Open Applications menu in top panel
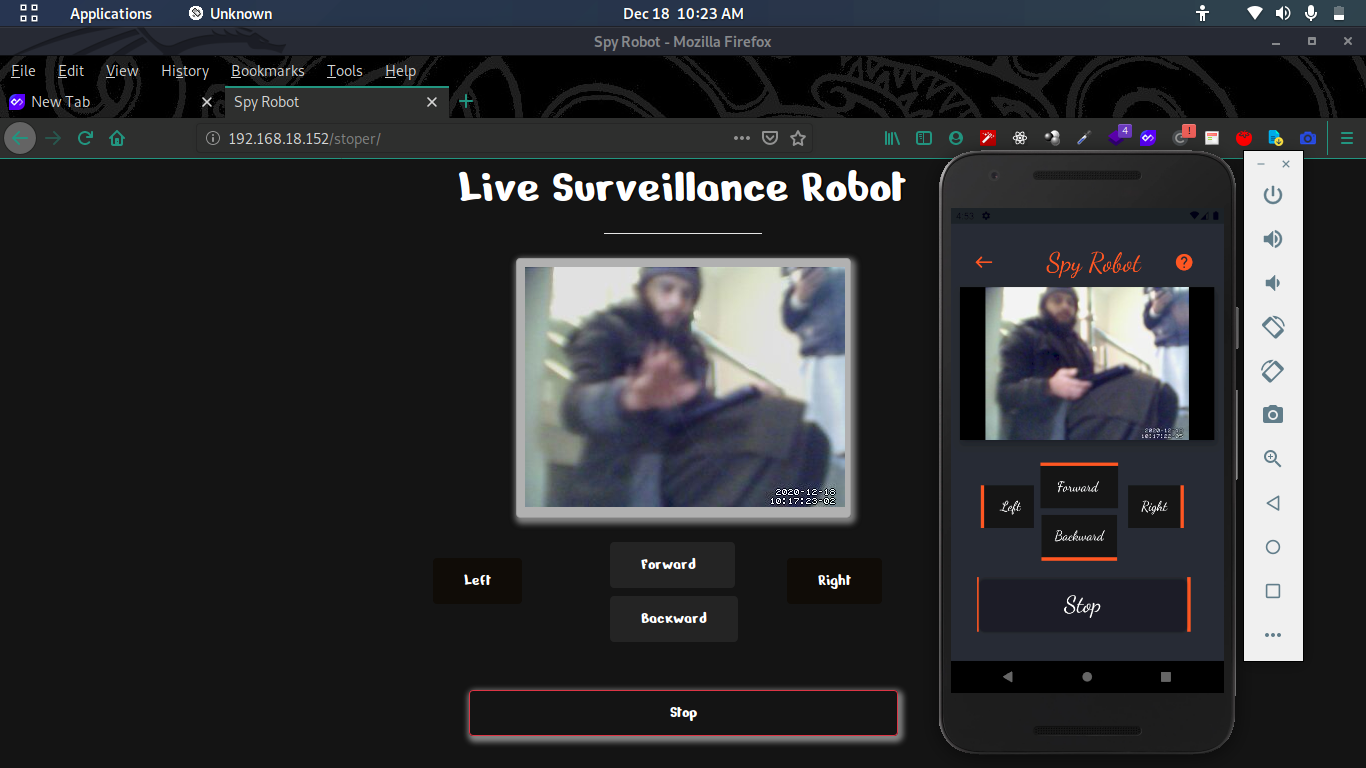Image resolution: width=1366 pixels, height=768 pixels. [111, 14]
